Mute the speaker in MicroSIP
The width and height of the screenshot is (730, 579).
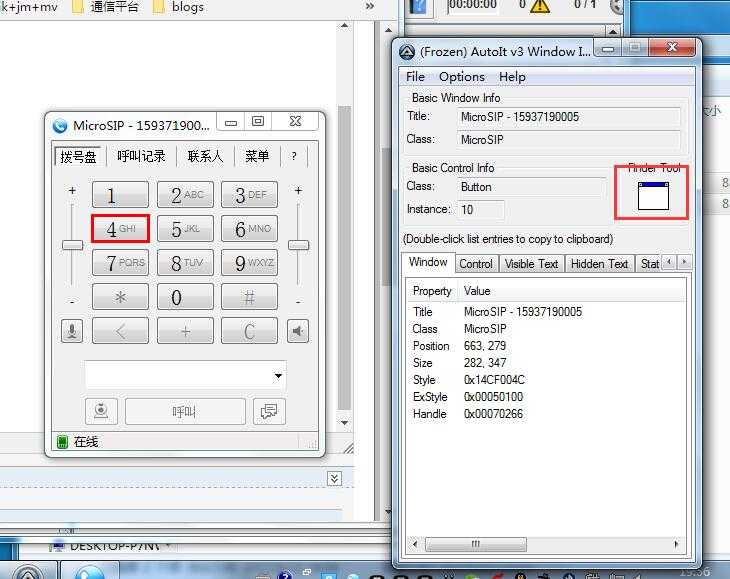click(298, 331)
